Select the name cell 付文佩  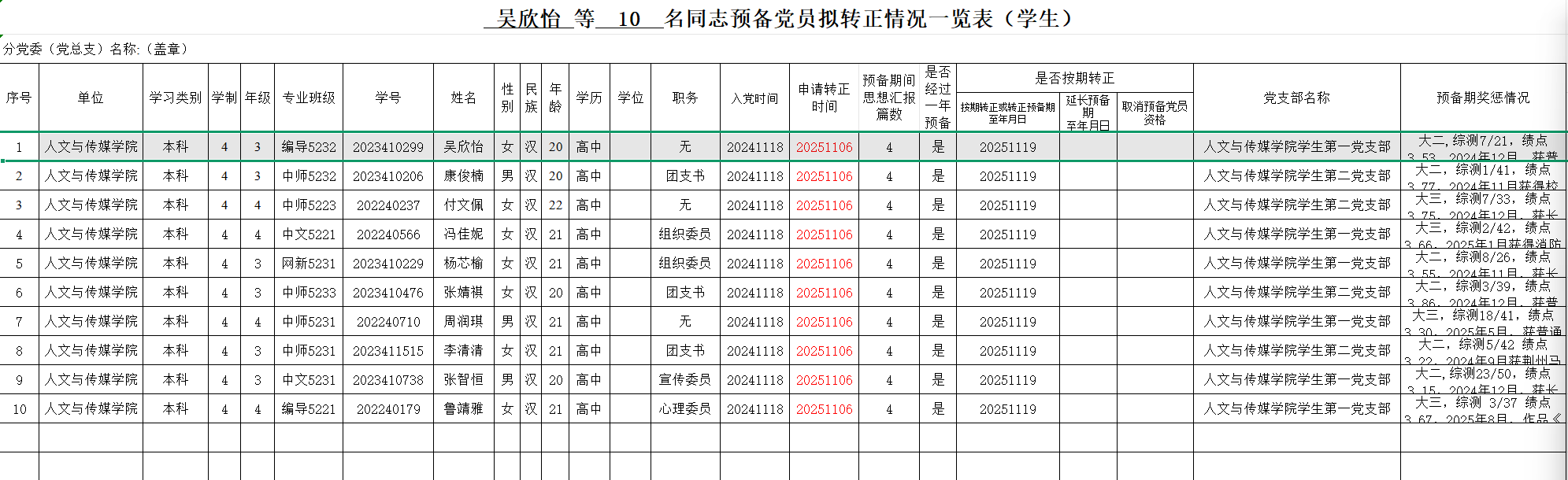(463, 205)
